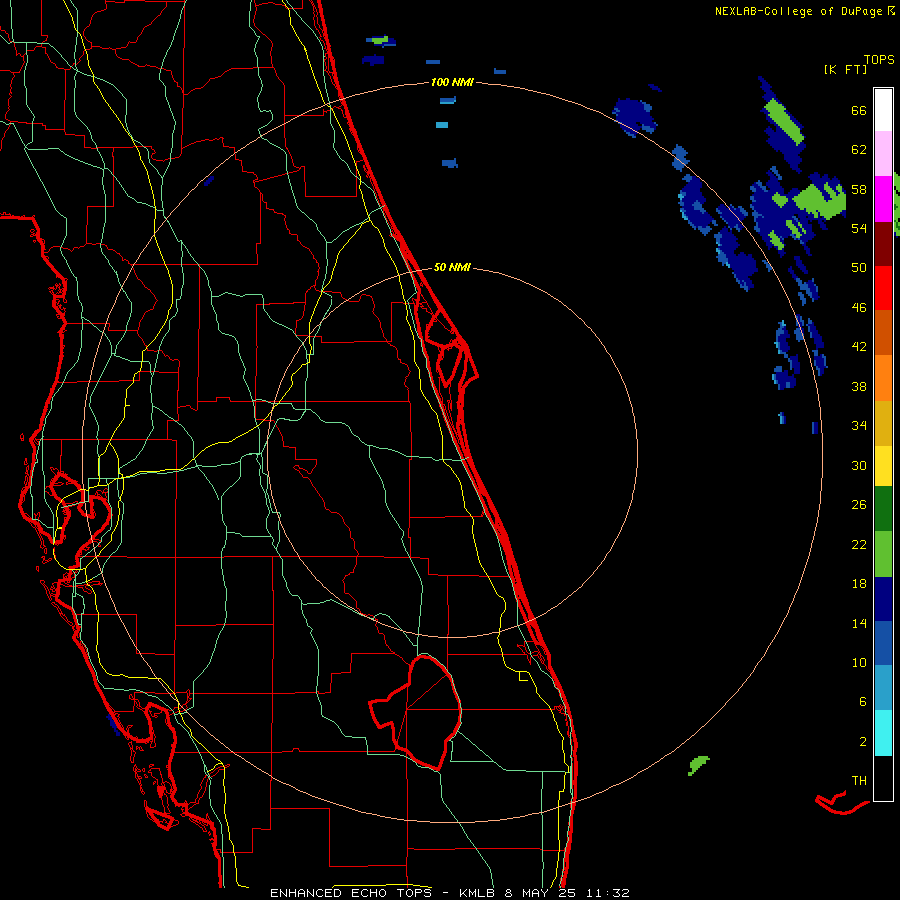900x900 pixels.
Task: Click the 50 value on the scale
Action: (x=859, y=267)
